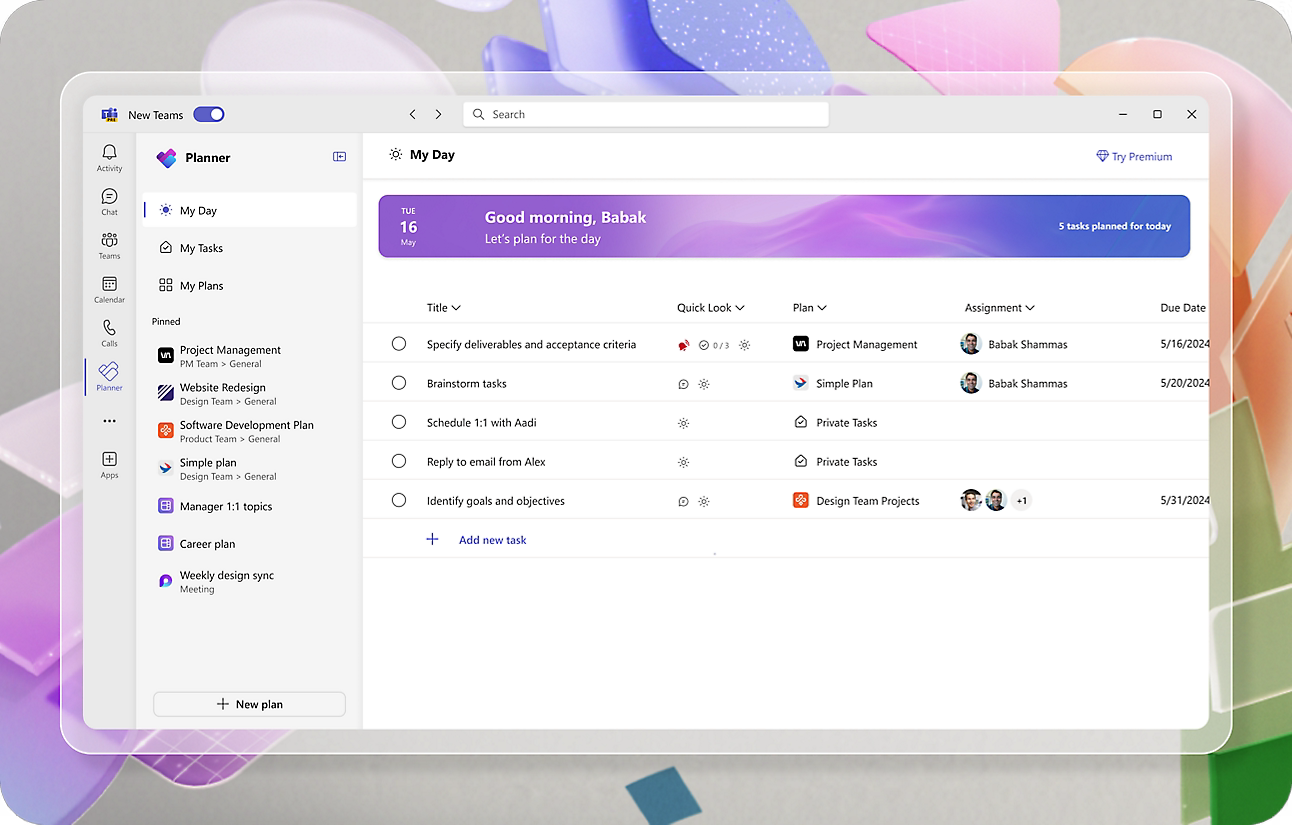
Task: View the 0/3 checklist progress indicator
Action: tap(716, 344)
